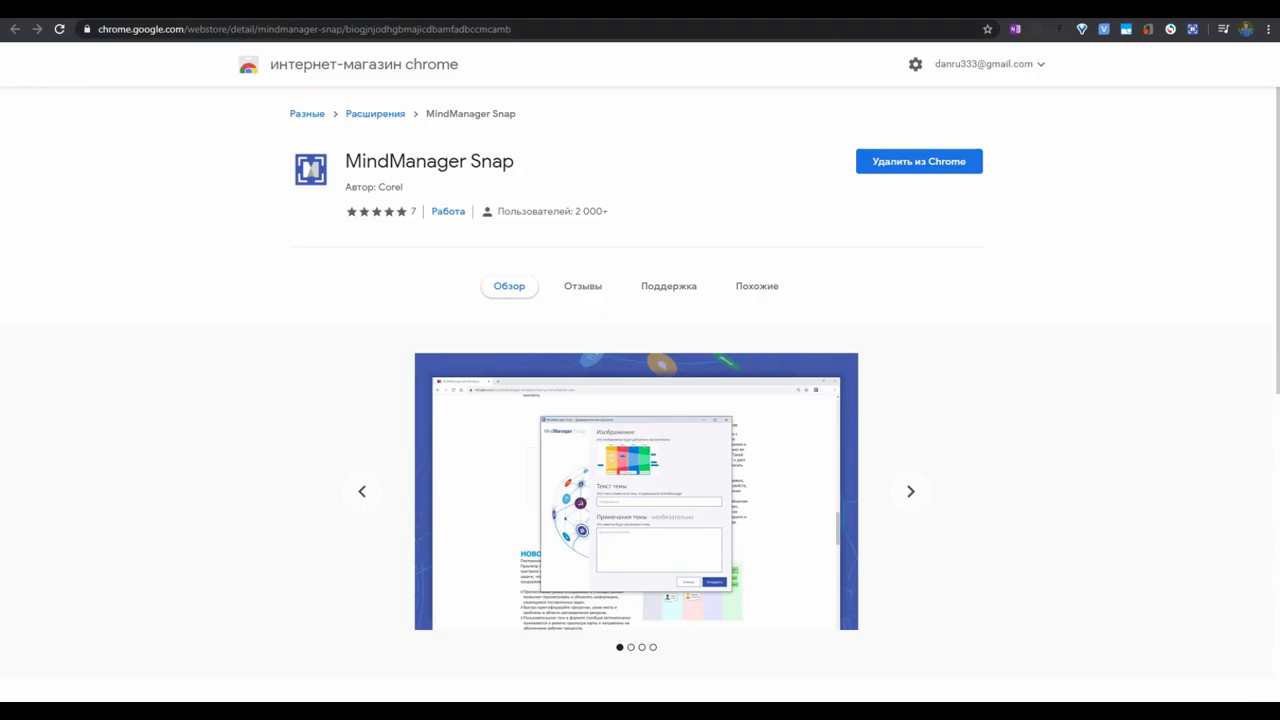Select the fourth carousel dot
This screenshot has width=1280, height=720.
(653, 647)
